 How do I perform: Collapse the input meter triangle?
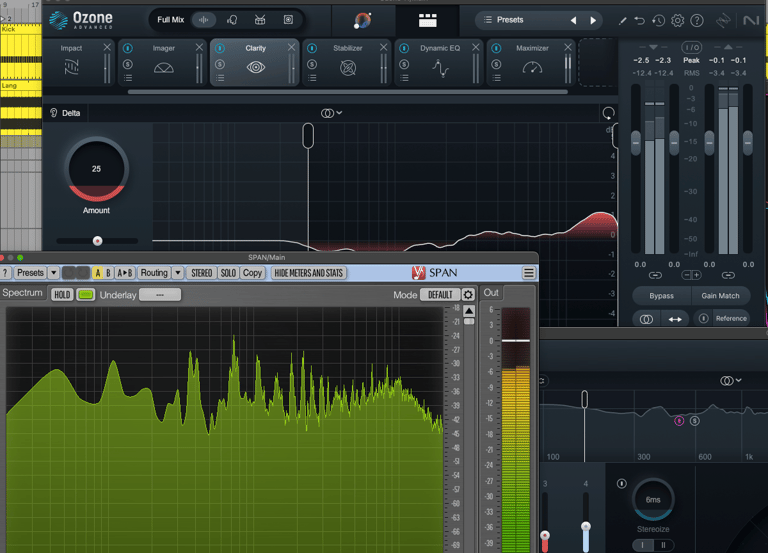click(x=653, y=47)
